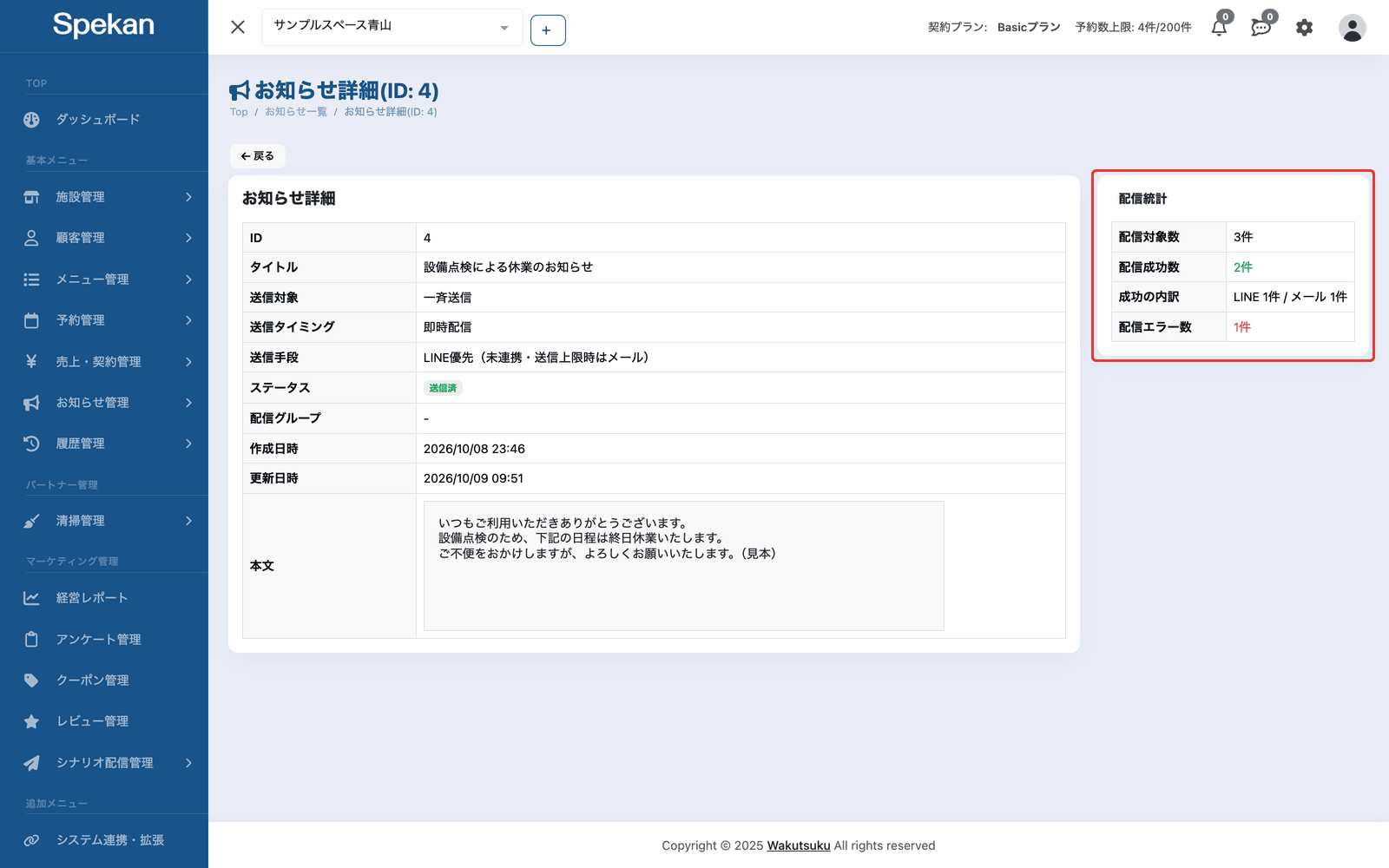Open the notifications bell icon

[x=1219, y=27]
